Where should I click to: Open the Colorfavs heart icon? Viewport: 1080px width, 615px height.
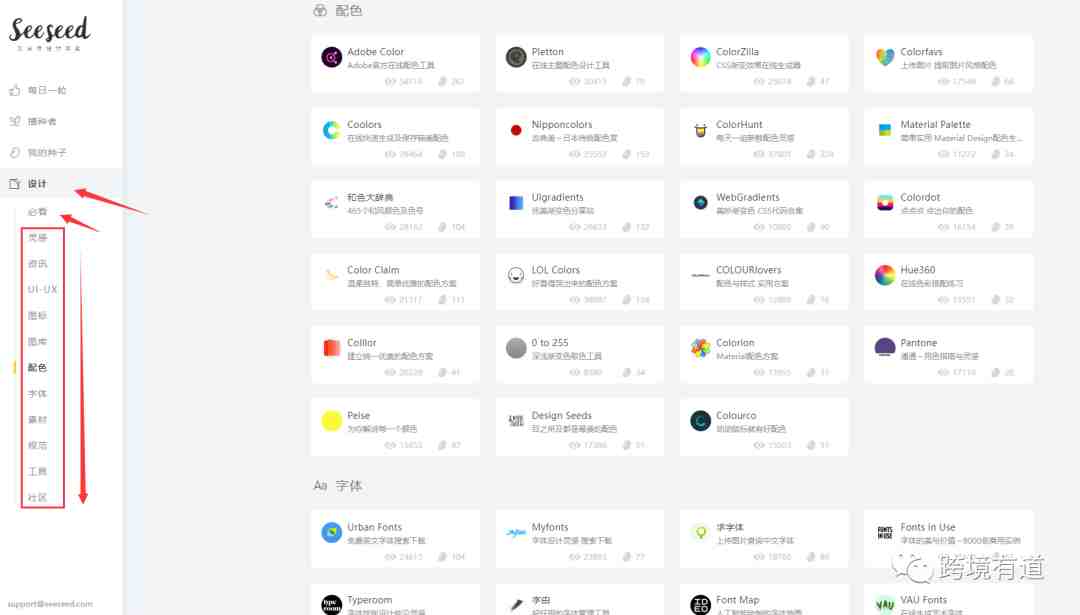pyautogui.click(x=884, y=57)
